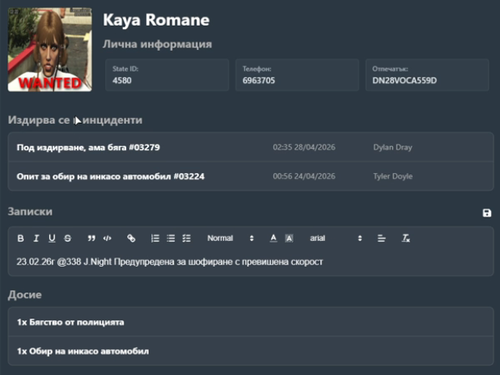Apply bulleted list formatting
The width and height of the screenshot is (500, 375).
pos(171,238)
